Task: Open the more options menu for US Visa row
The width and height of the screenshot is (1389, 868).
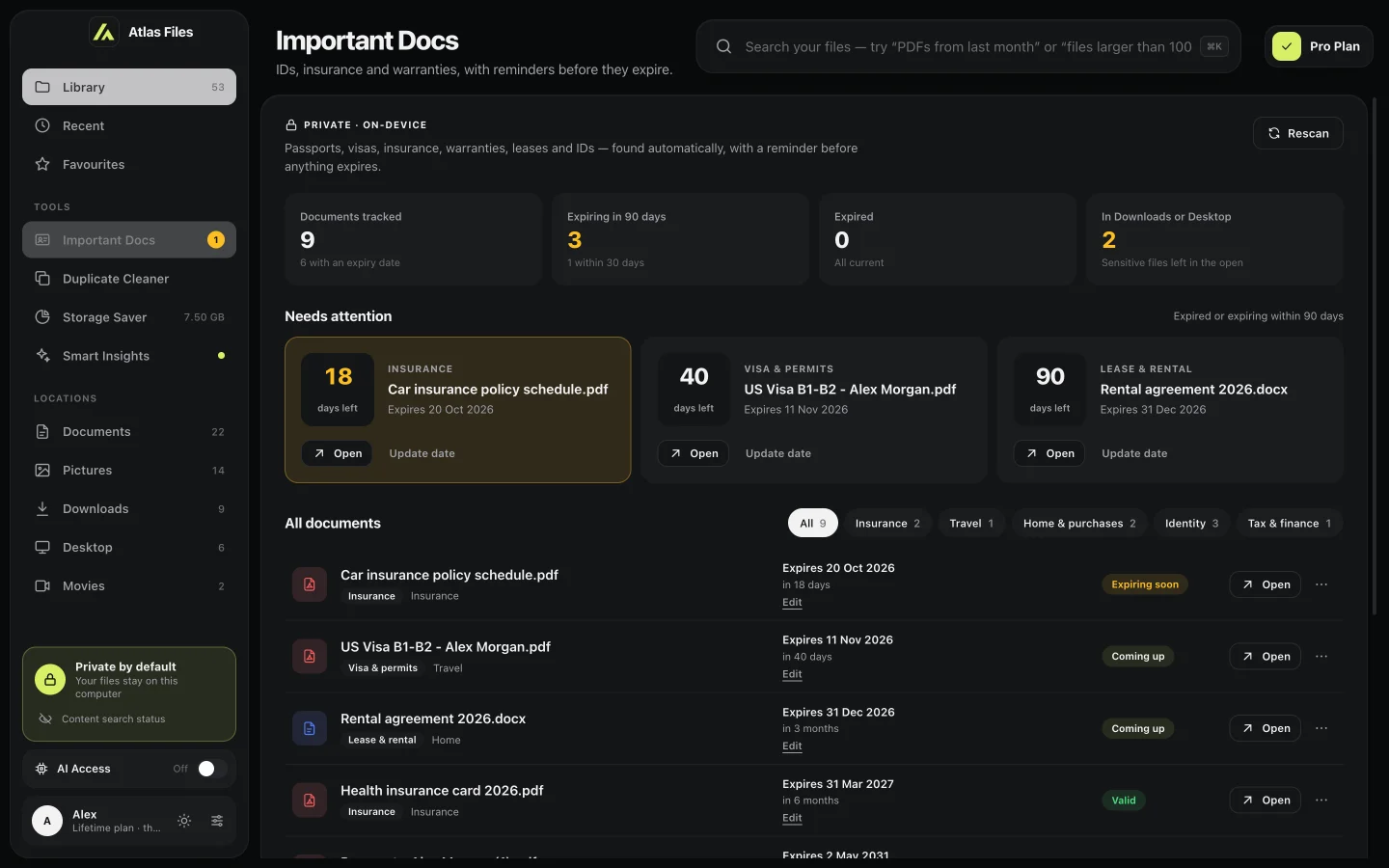Action: click(1321, 657)
